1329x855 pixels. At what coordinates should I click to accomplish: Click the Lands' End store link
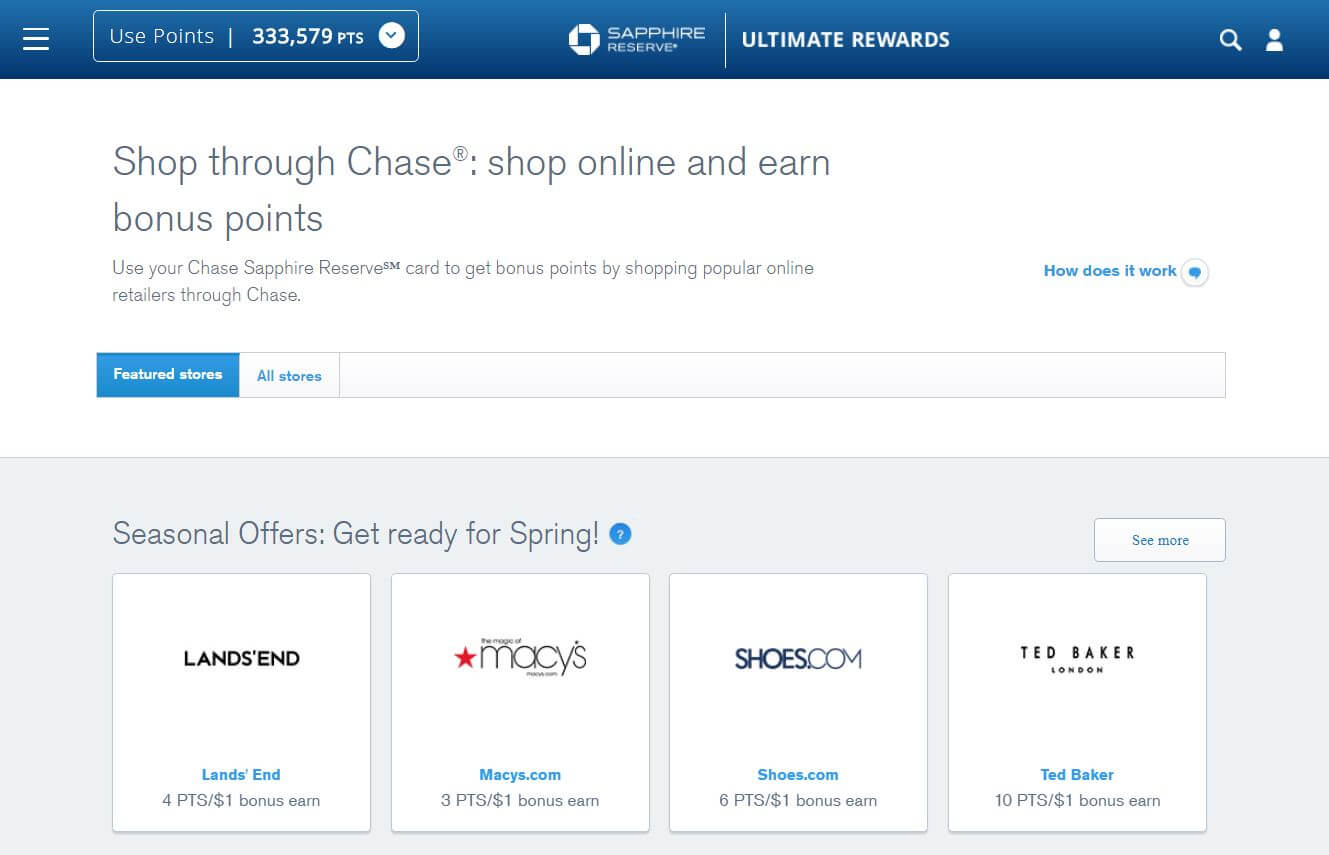tap(241, 775)
